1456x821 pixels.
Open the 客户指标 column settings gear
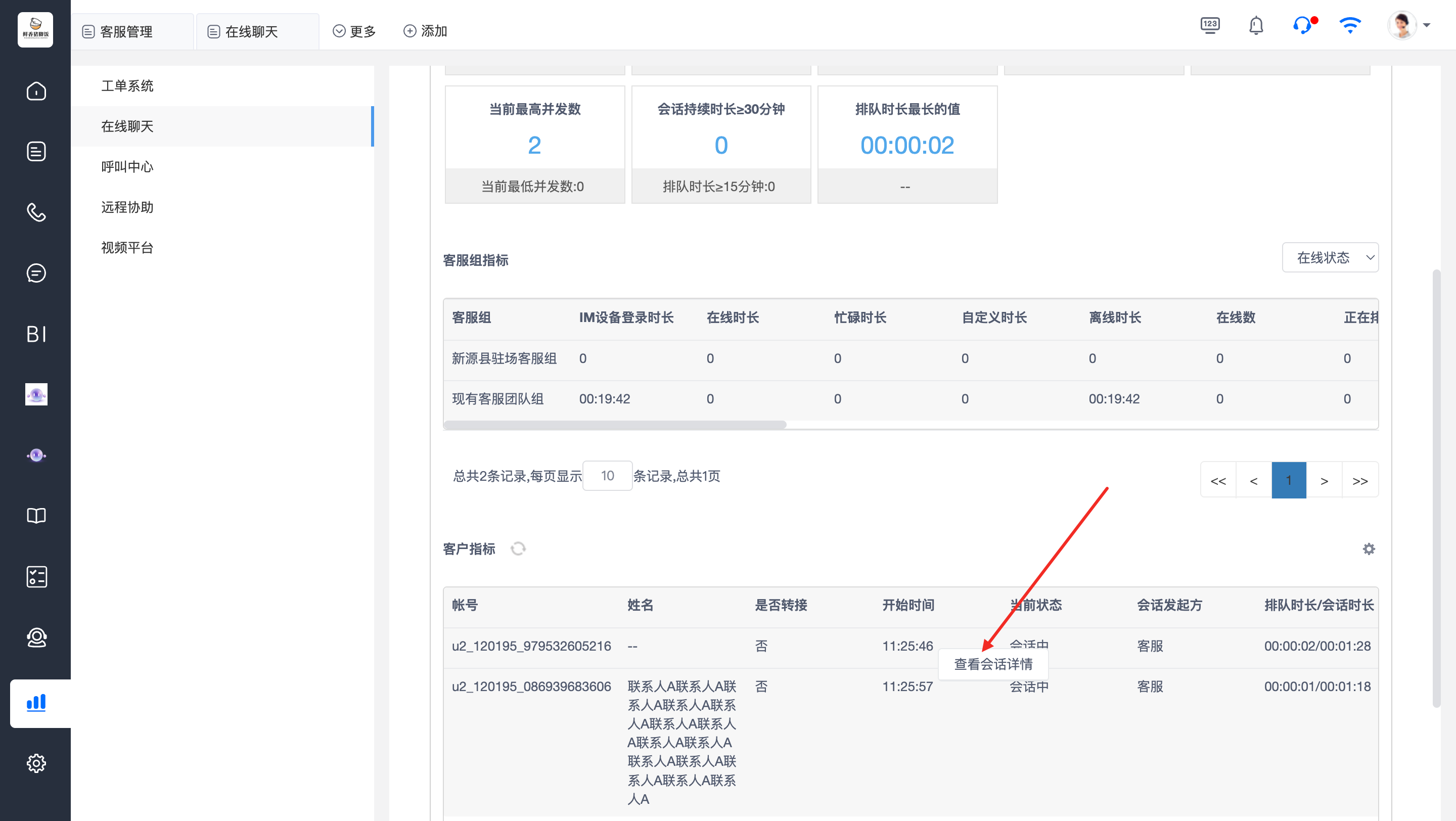(1369, 549)
